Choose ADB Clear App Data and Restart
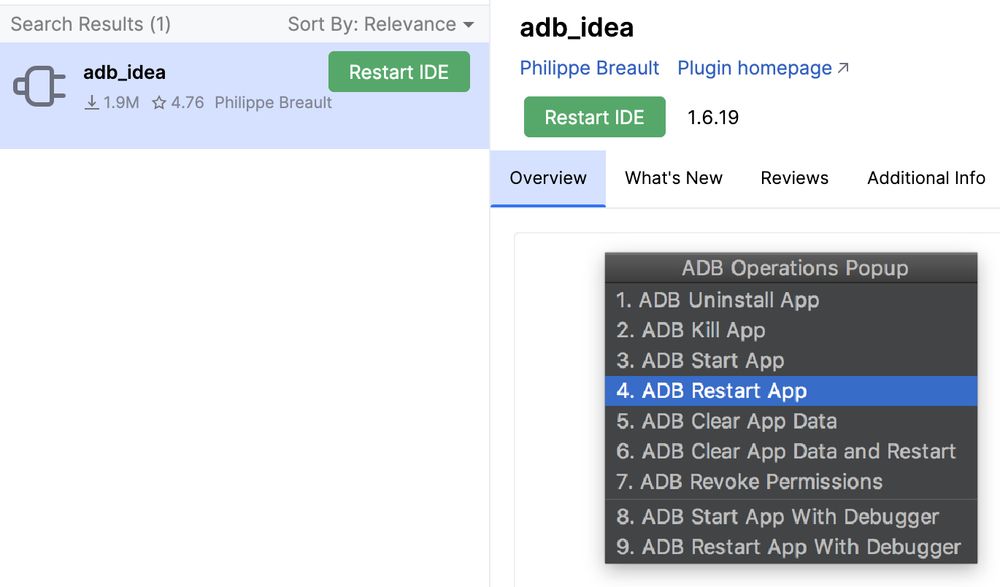The width and height of the screenshot is (1000, 587). 787,451
